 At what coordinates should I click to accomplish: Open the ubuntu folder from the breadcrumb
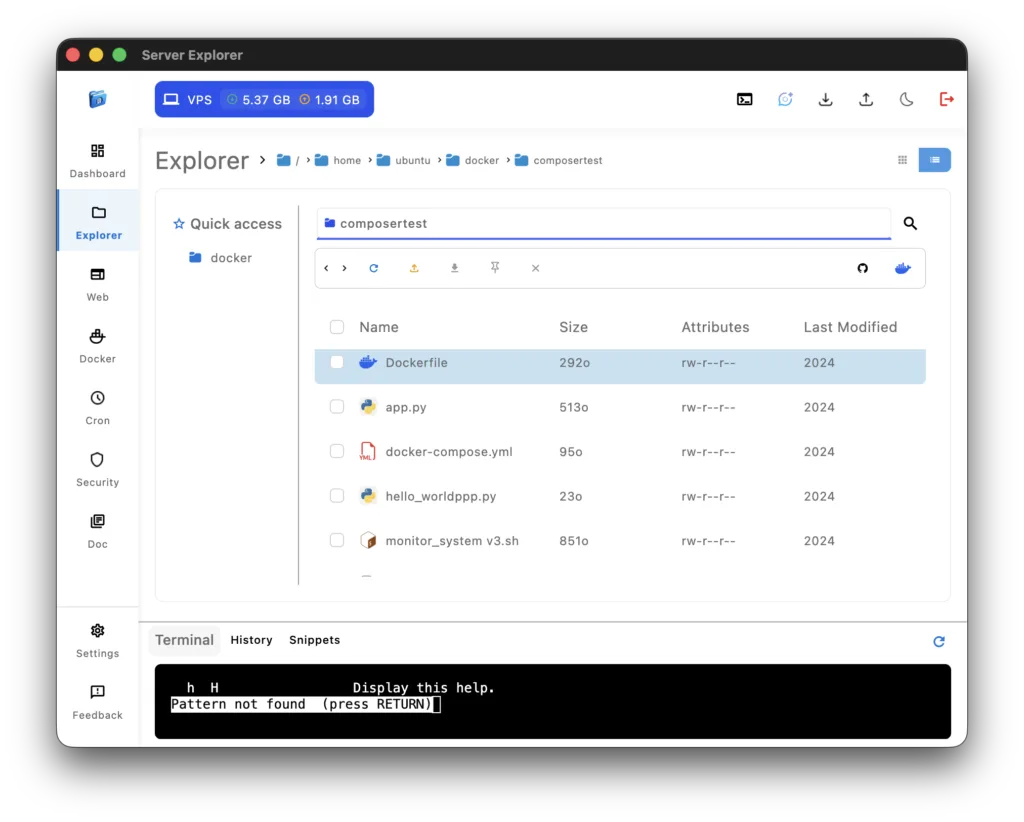(412, 160)
